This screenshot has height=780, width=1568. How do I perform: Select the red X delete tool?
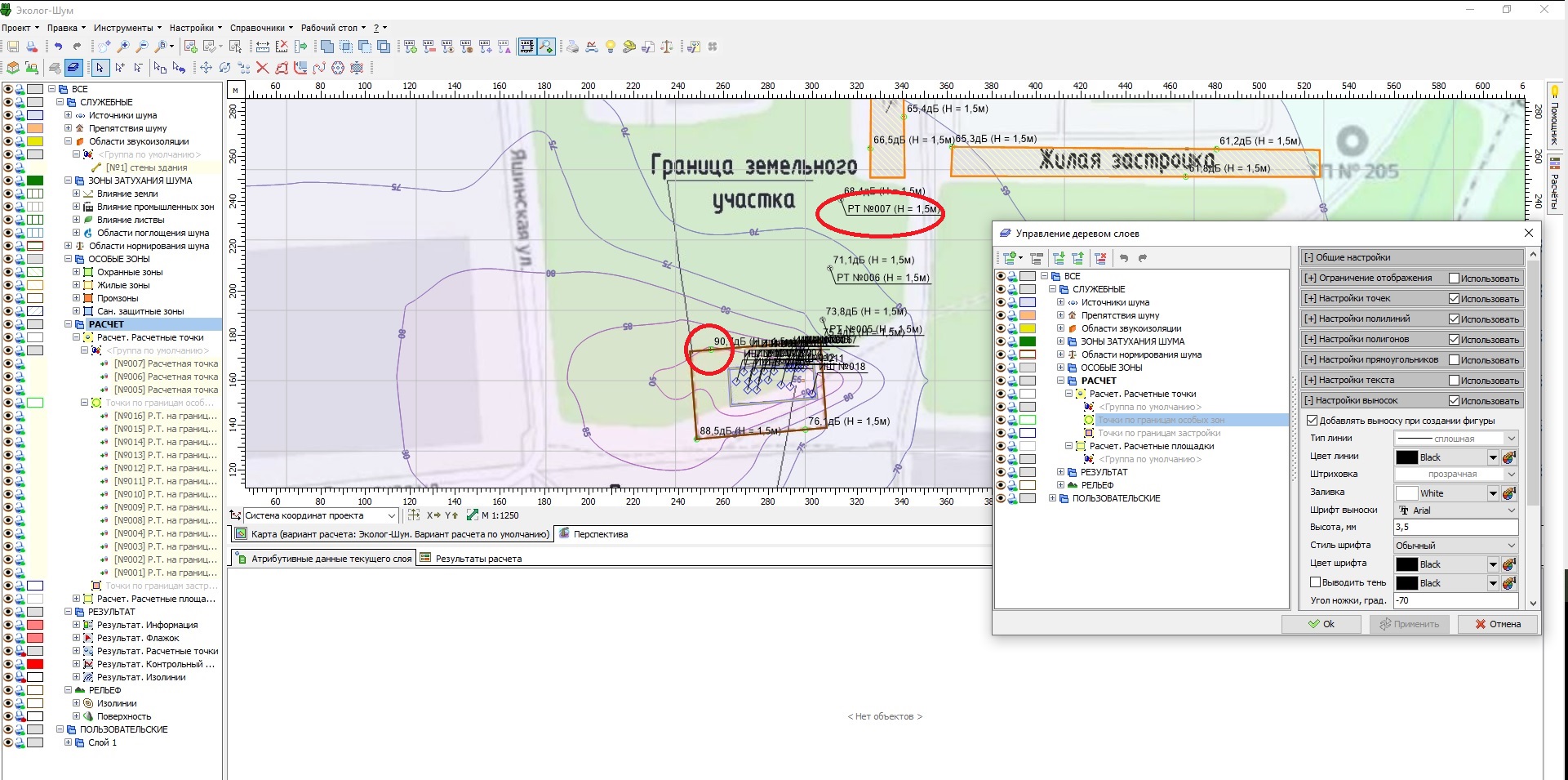tap(262, 68)
